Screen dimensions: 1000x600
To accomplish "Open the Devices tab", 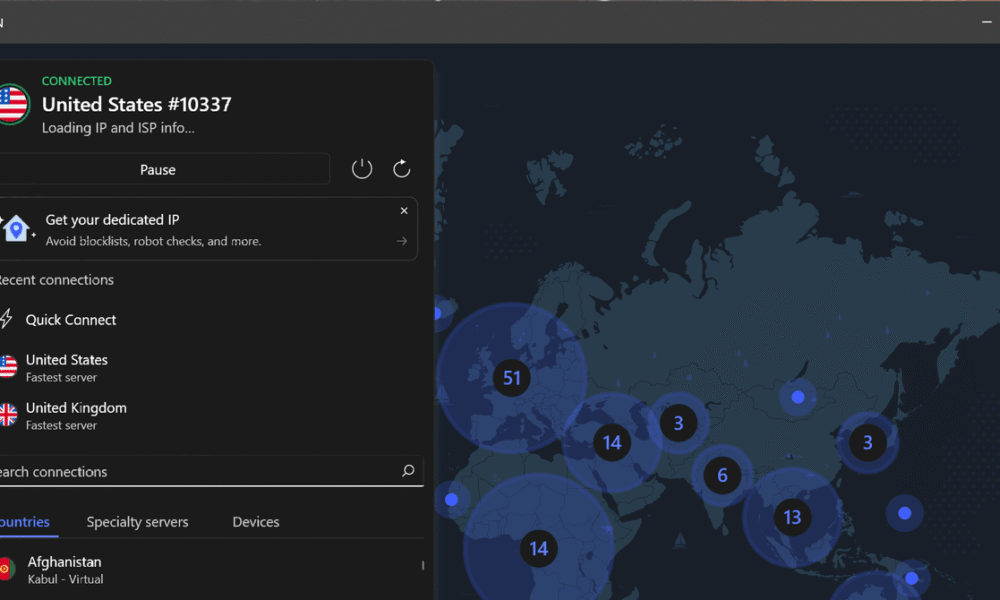I will pyautogui.click(x=256, y=522).
